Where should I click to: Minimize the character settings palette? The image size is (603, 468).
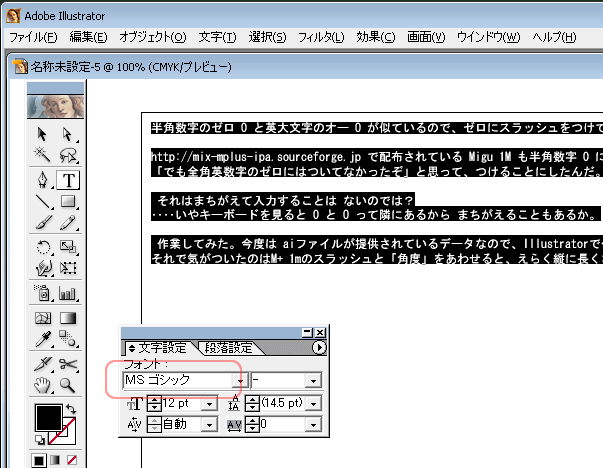[x=307, y=332]
